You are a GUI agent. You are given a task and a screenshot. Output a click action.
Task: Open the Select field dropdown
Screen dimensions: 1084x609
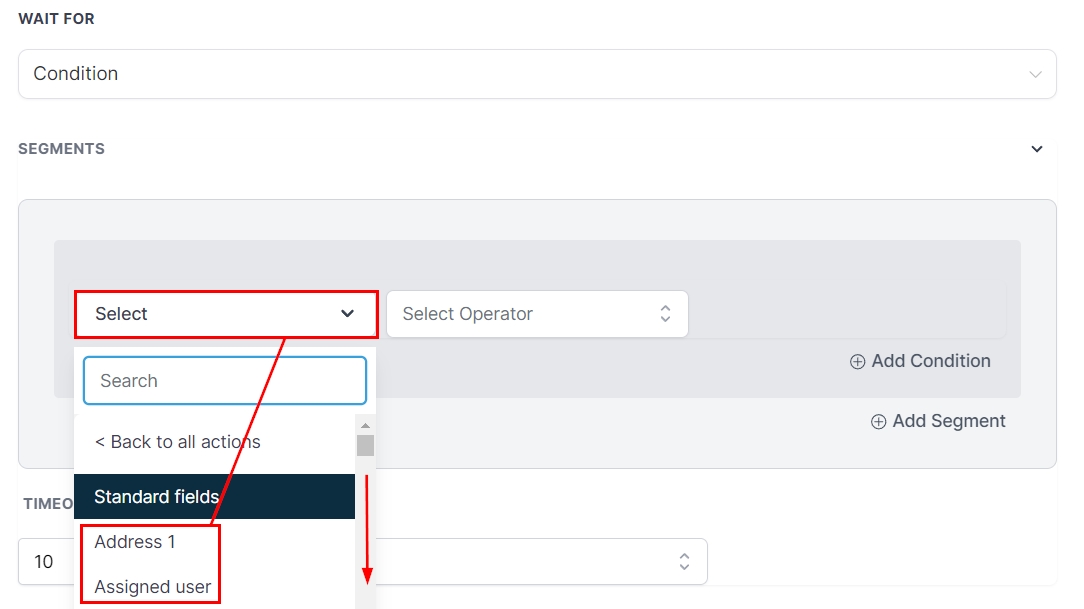226,314
